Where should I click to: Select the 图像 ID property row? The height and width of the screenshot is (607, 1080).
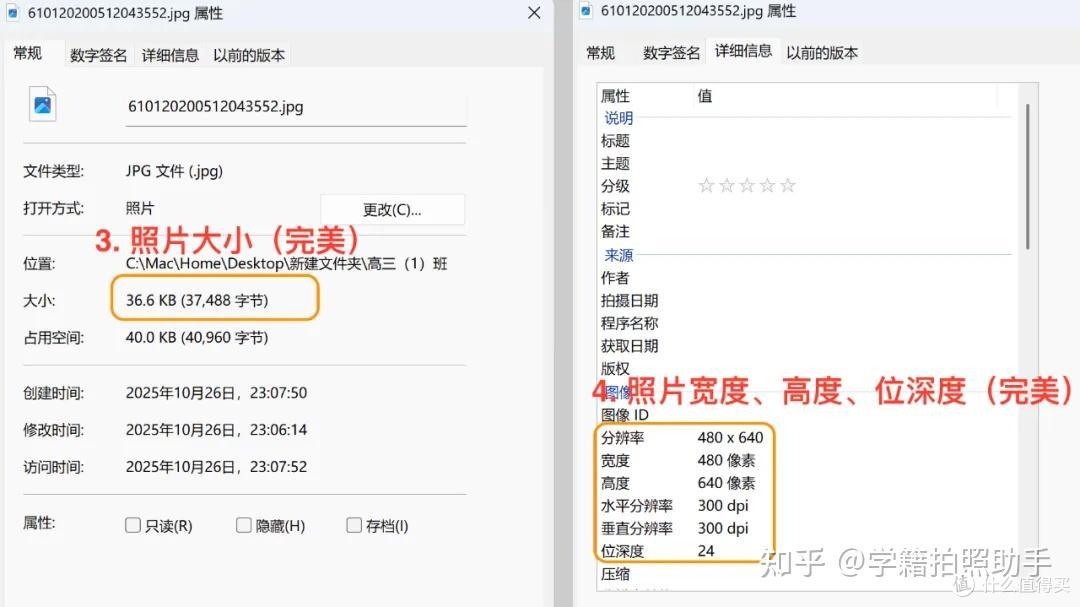click(x=806, y=415)
